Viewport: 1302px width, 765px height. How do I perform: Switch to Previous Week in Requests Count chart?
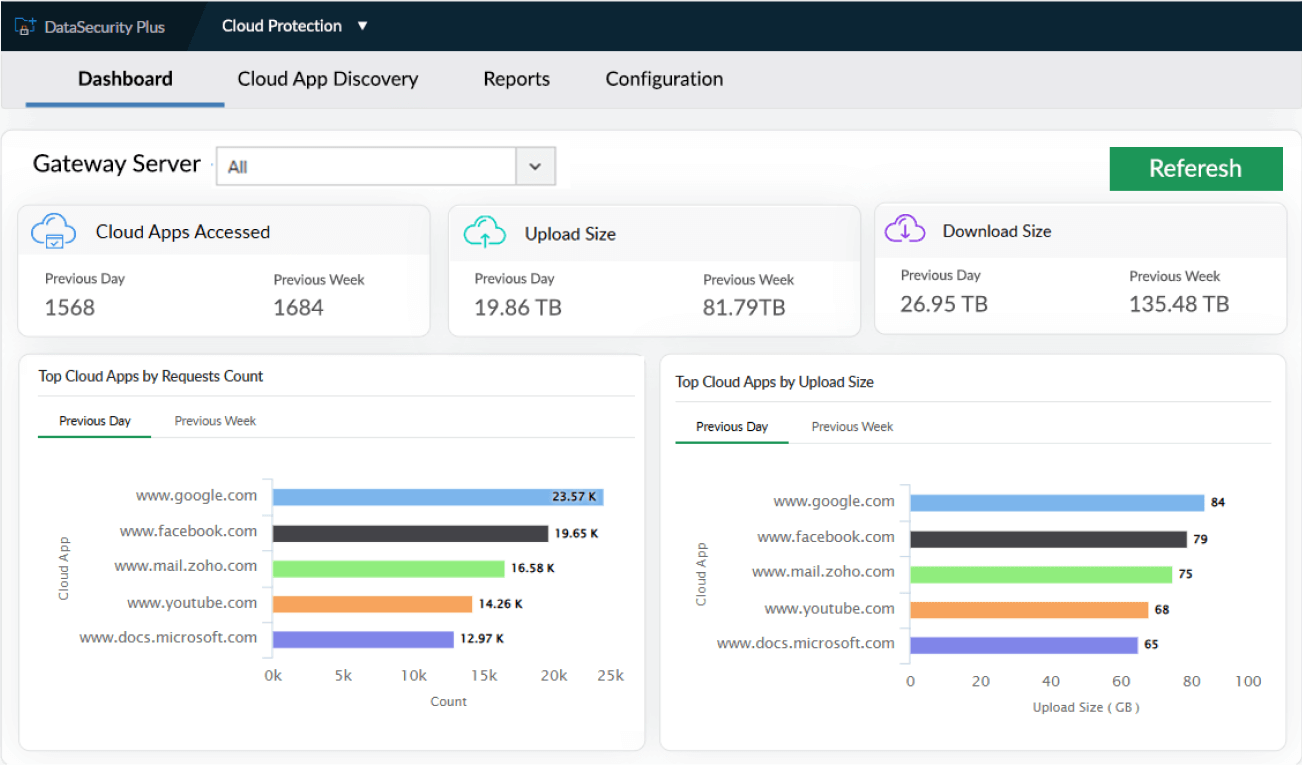pos(214,421)
